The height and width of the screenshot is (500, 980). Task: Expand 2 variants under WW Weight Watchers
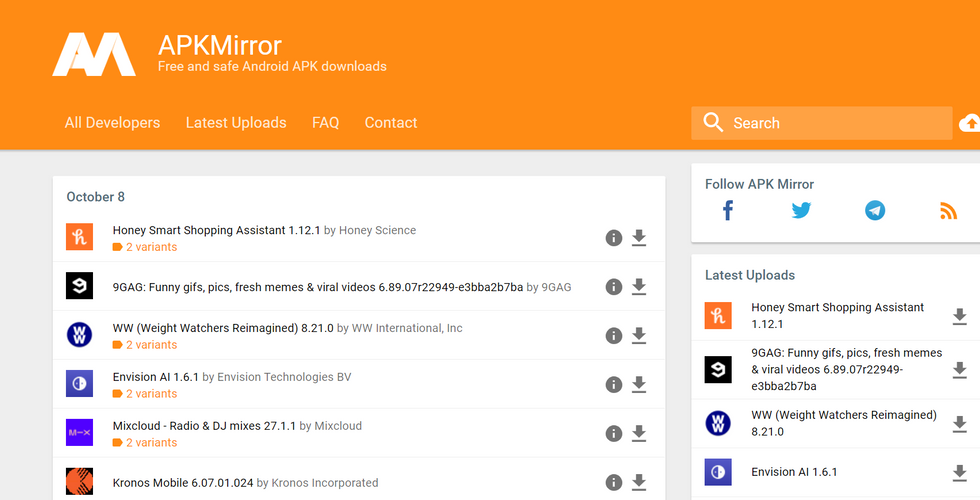click(x=145, y=345)
